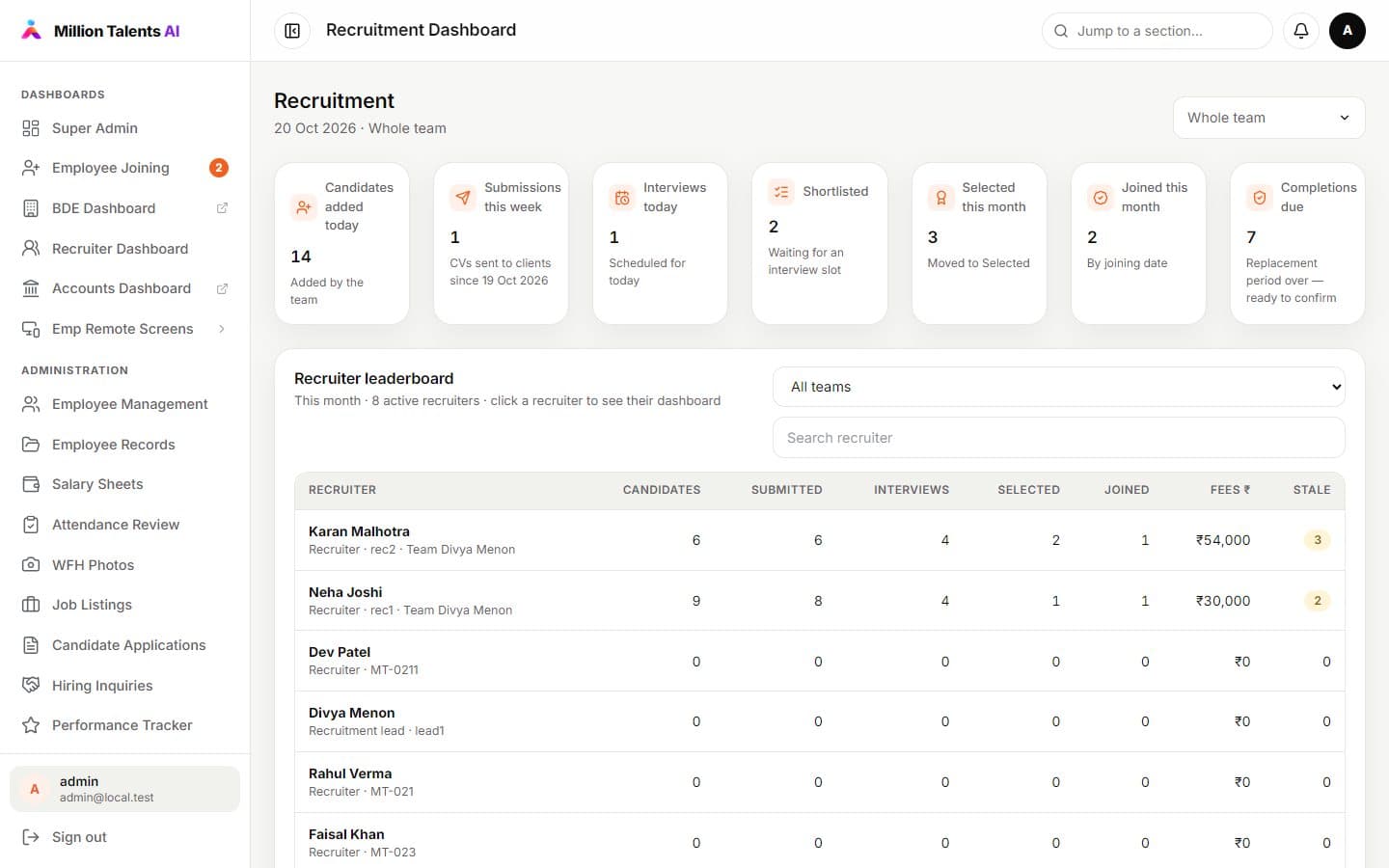Click the Completions due shield icon

click(1259, 197)
